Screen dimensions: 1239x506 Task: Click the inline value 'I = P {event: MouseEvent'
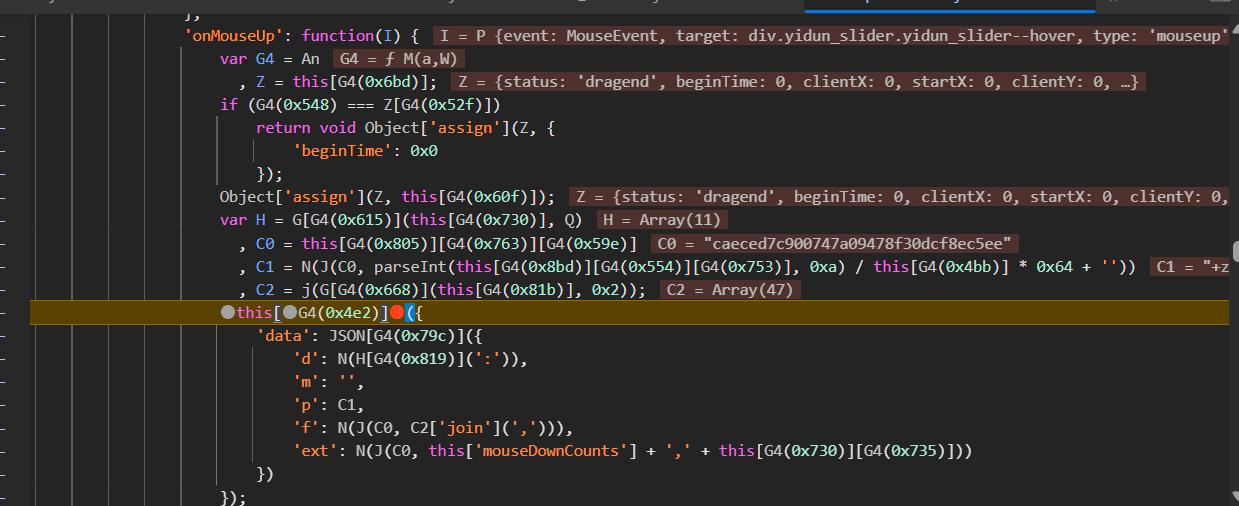[830, 37]
